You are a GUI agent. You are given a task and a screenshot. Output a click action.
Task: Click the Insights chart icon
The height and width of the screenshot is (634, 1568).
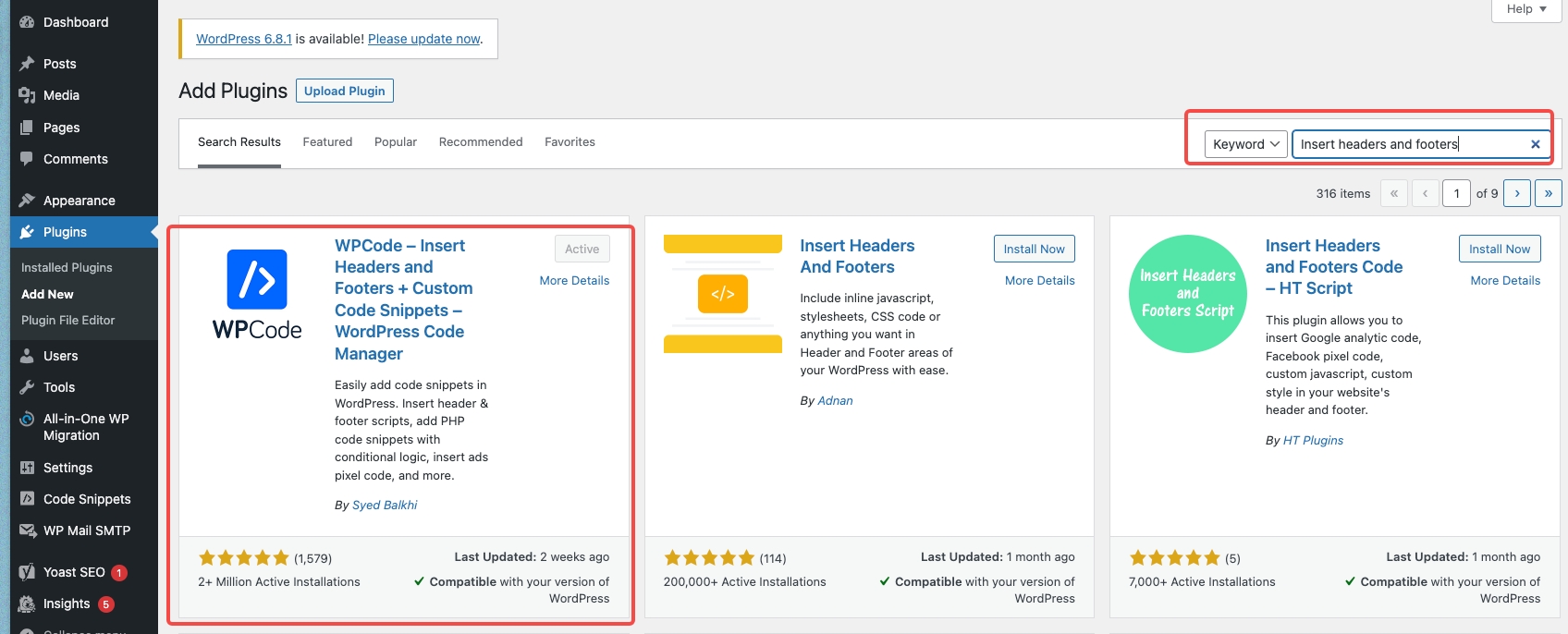(x=27, y=604)
